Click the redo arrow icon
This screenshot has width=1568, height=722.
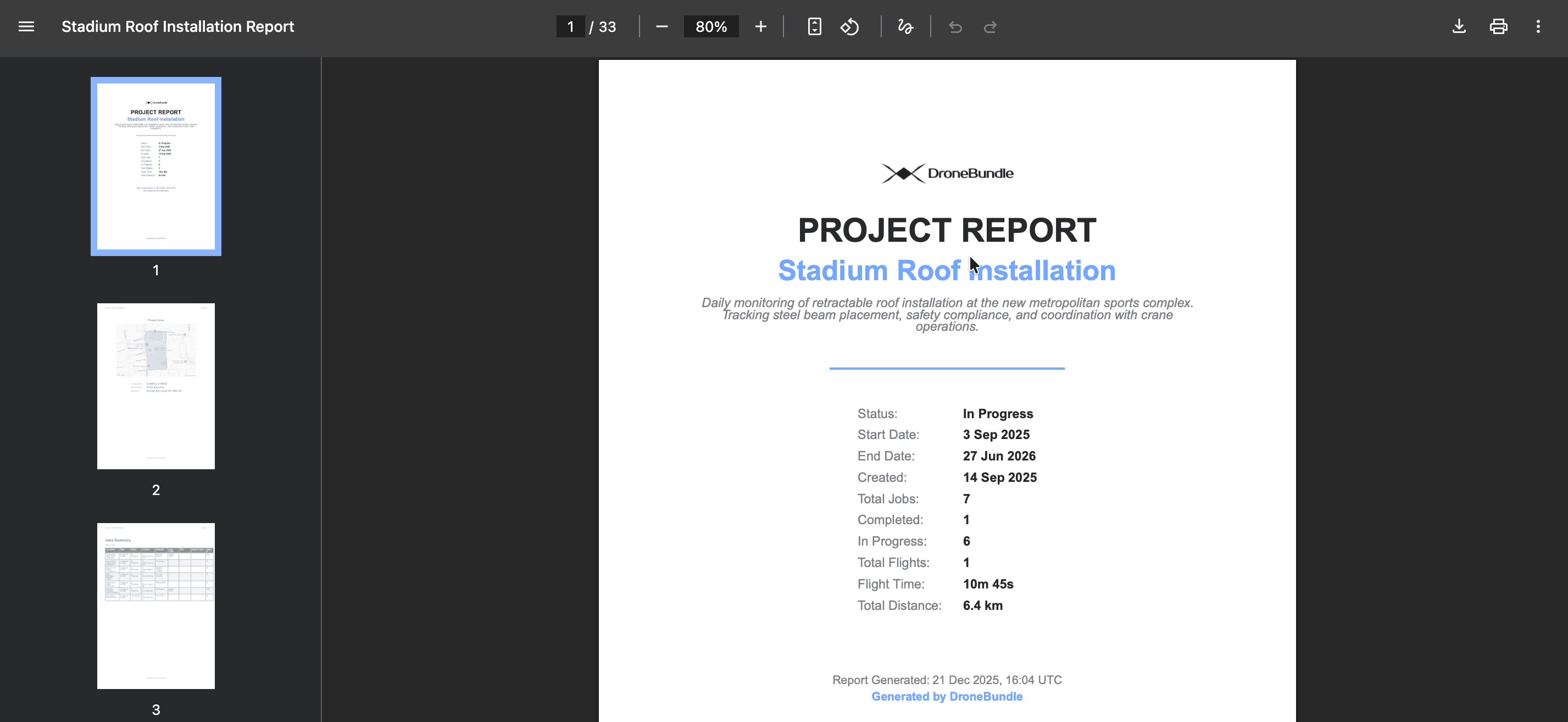pyautogui.click(x=991, y=27)
